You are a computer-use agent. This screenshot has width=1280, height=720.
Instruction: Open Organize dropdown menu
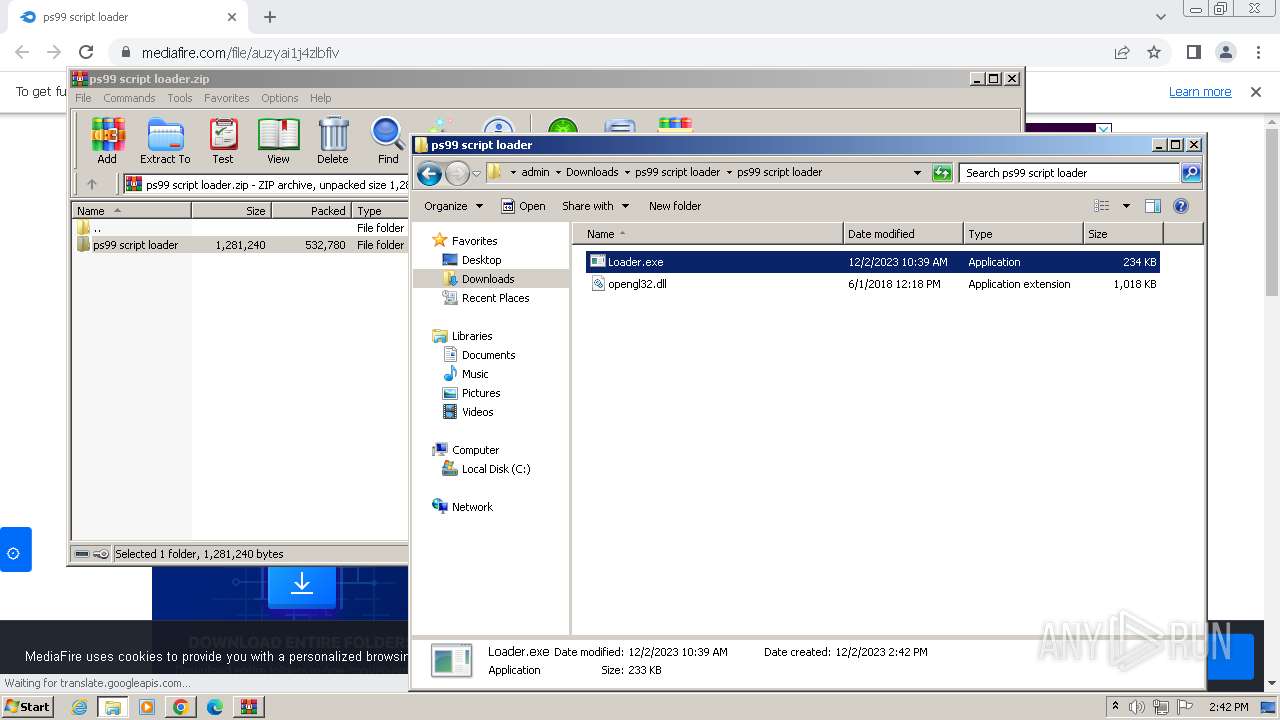(x=453, y=206)
